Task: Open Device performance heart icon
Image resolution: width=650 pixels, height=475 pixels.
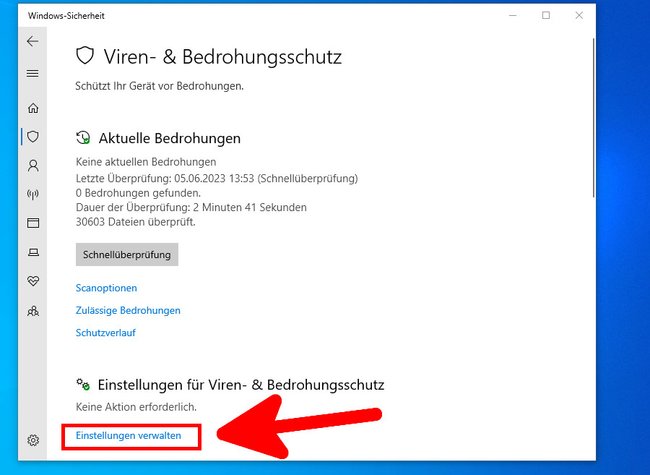Action: pyautogui.click(x=33, y=281)
